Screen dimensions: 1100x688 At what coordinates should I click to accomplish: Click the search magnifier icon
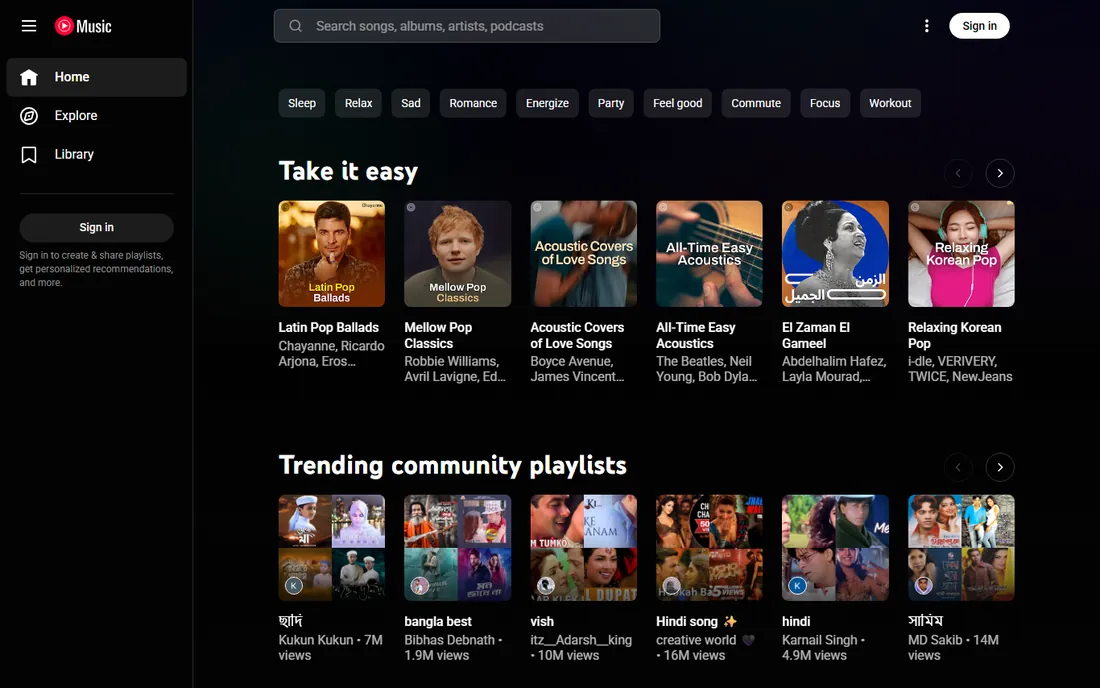(295, 26)
